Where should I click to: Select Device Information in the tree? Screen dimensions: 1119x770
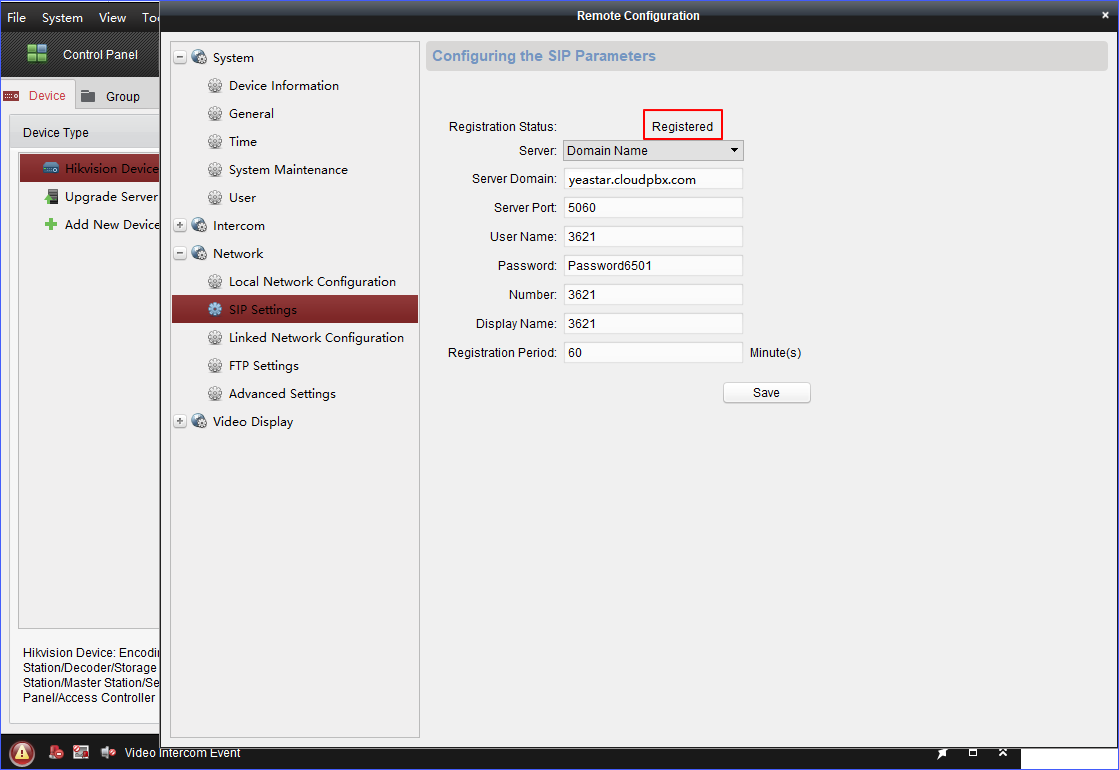[x=283, y=86]
